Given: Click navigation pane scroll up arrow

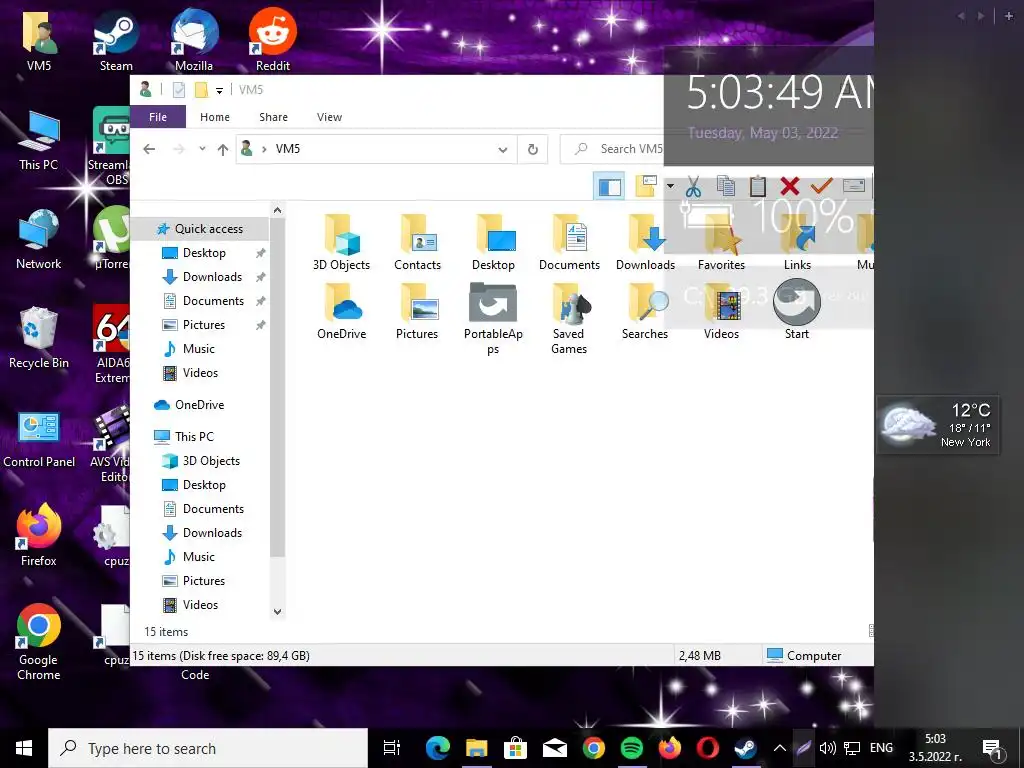Looking at the screenshot, I should [x=278, y=210].
